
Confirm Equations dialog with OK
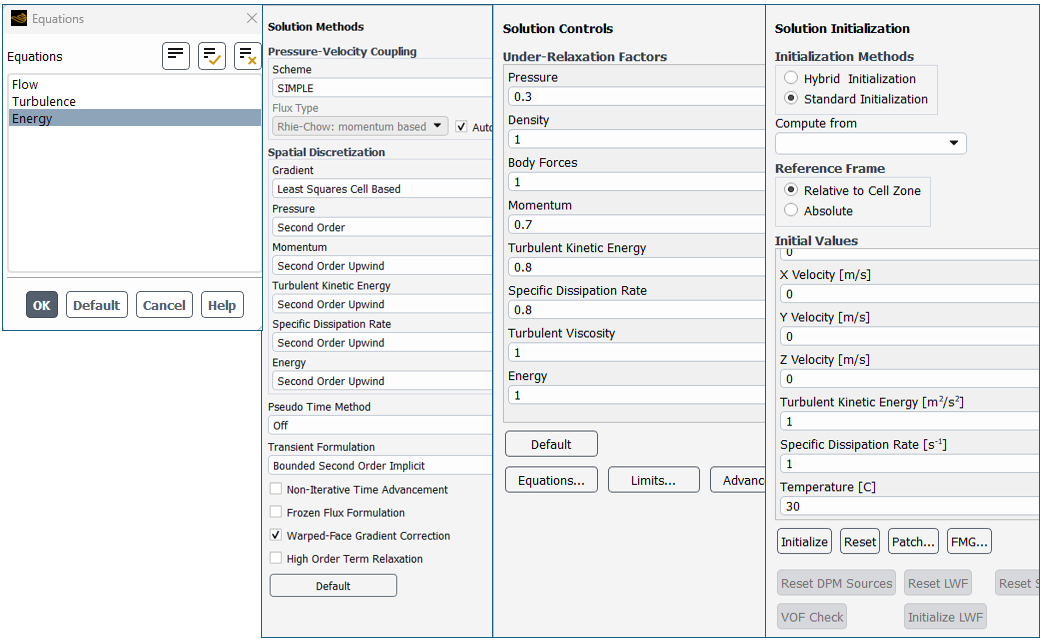(x=42, y=305)
